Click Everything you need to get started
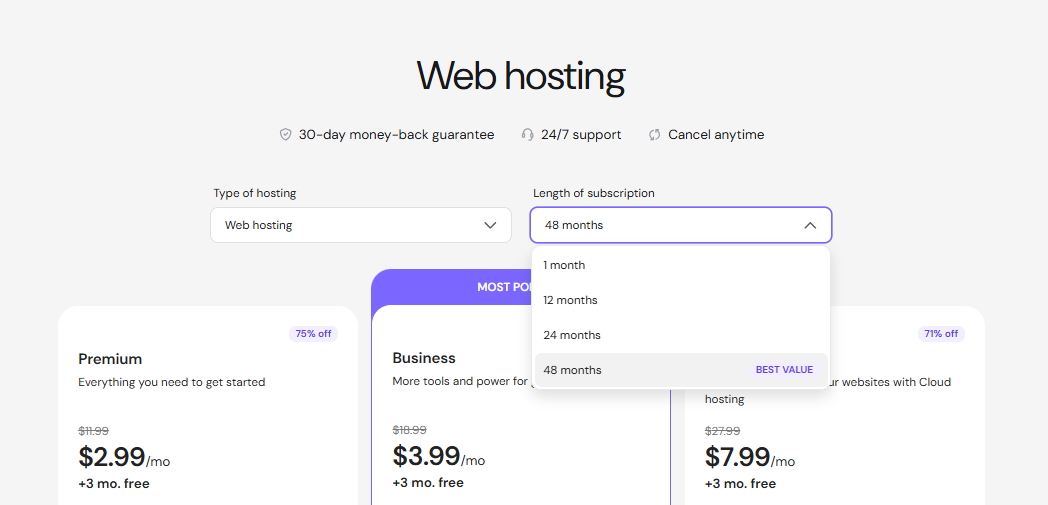The image size is (1048, 505). coord(172,383)
